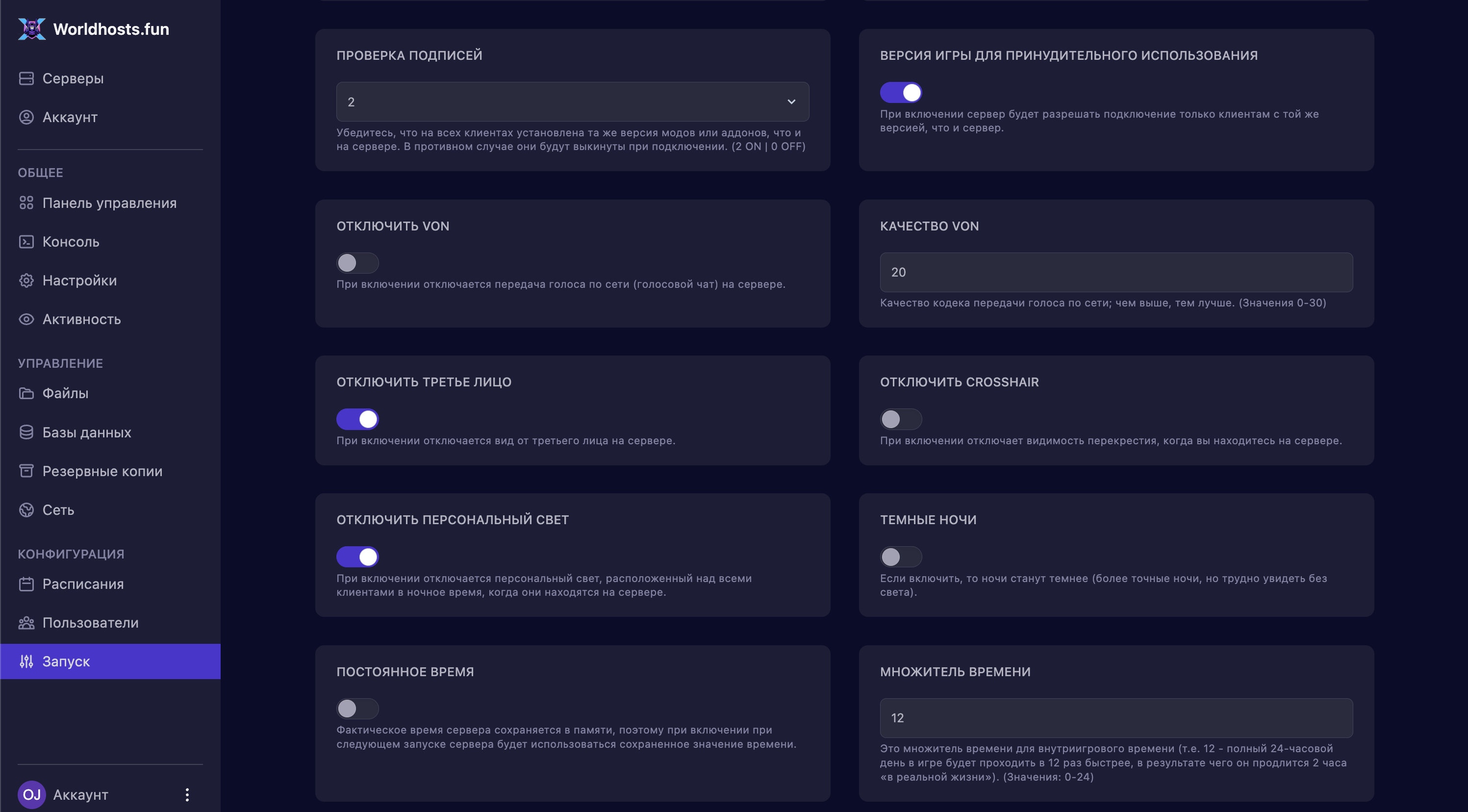This screenshot has width=1468, height=812.
Task: Open the three-dot account options menu
Action: tap(187, 795)
